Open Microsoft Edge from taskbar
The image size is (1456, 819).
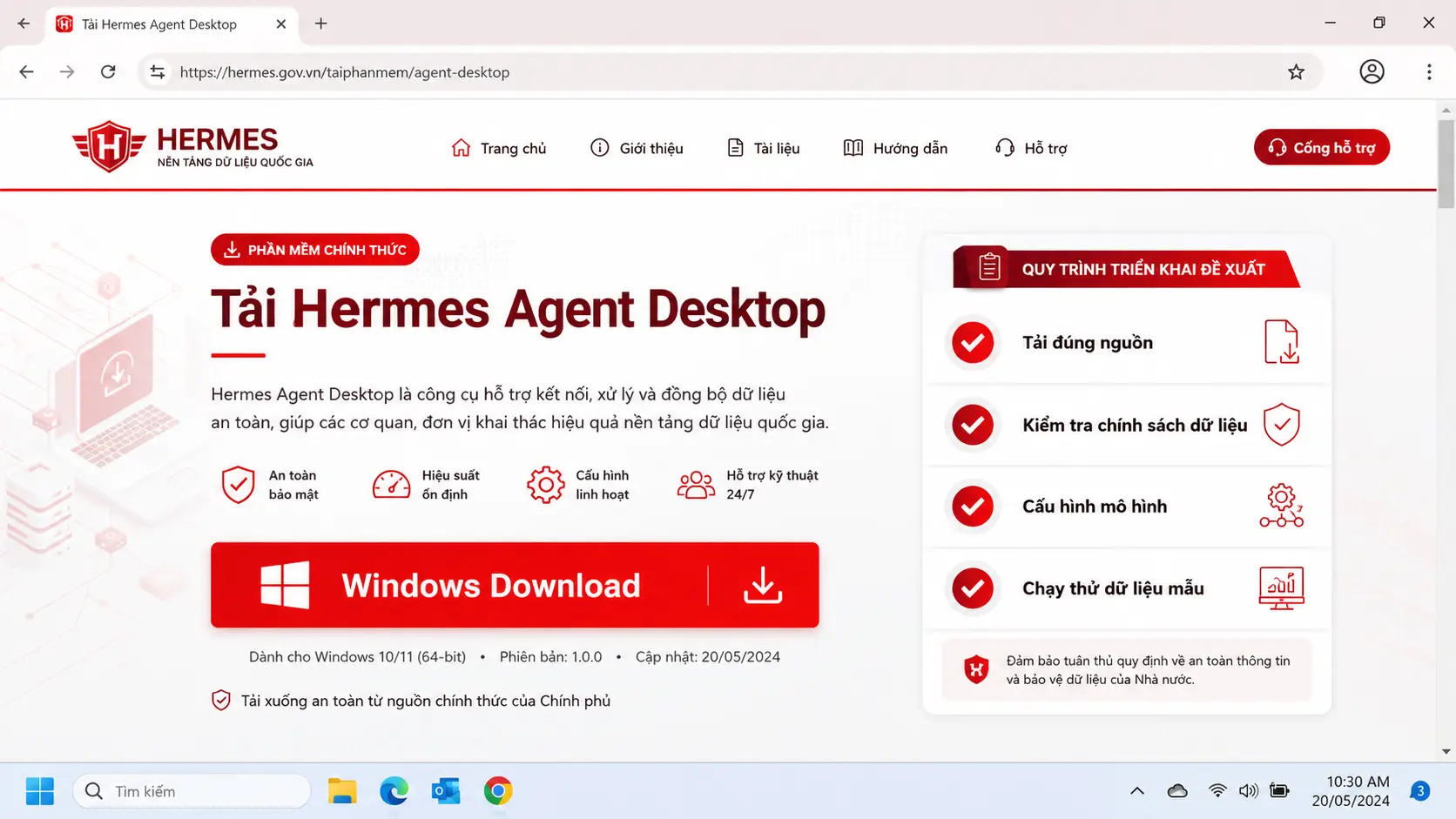[394, 791]
